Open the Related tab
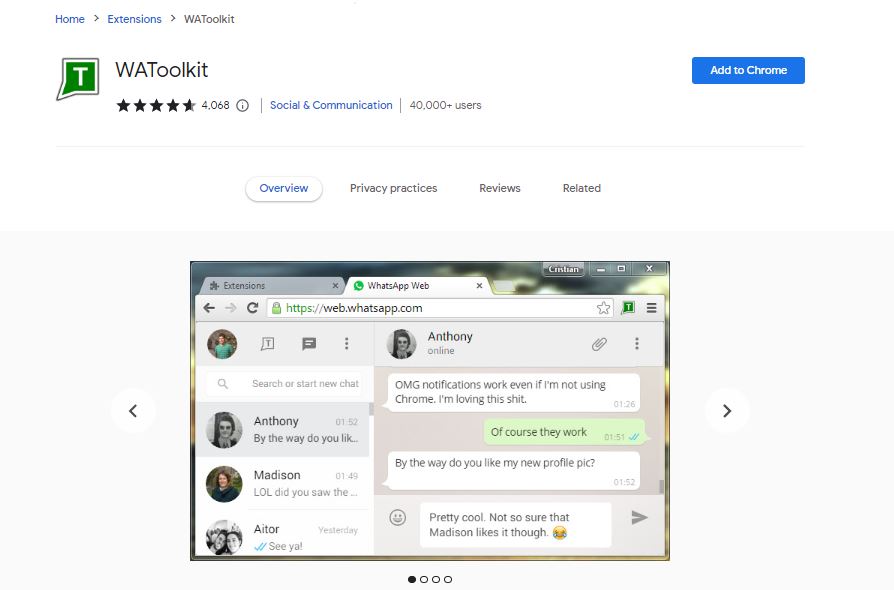Image resolution: width=894 pixels, height=590 pixels. tap(582, 189)
